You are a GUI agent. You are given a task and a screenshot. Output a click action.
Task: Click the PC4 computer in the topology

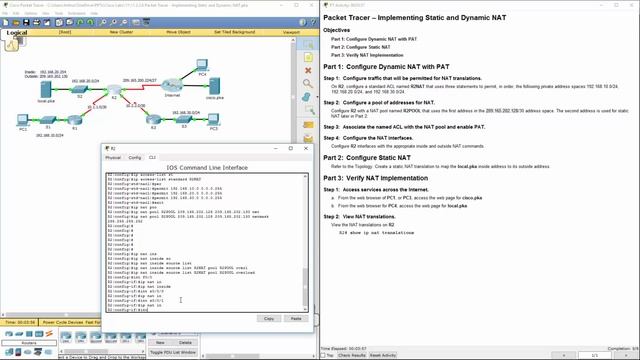click(x=202, y=65)
